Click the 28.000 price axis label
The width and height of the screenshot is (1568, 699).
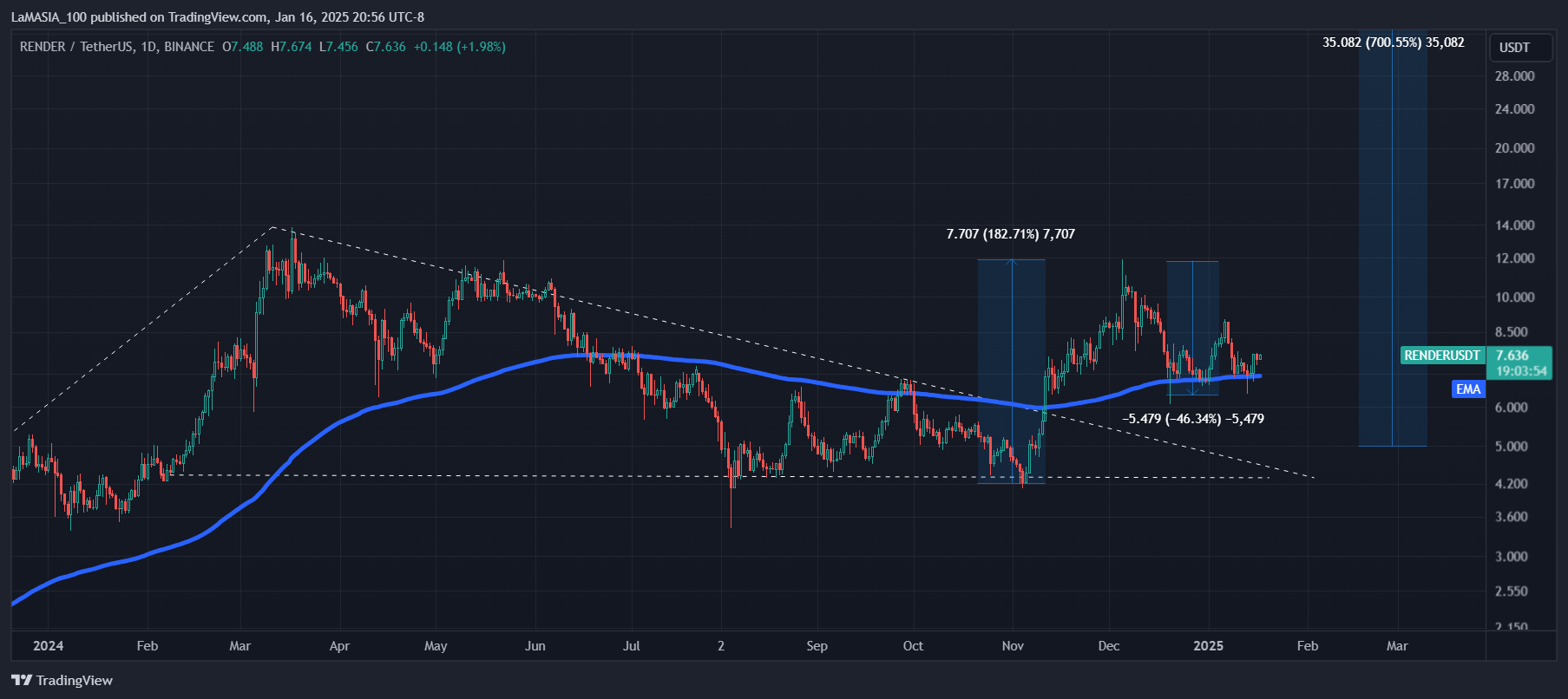click(1515, 76)
